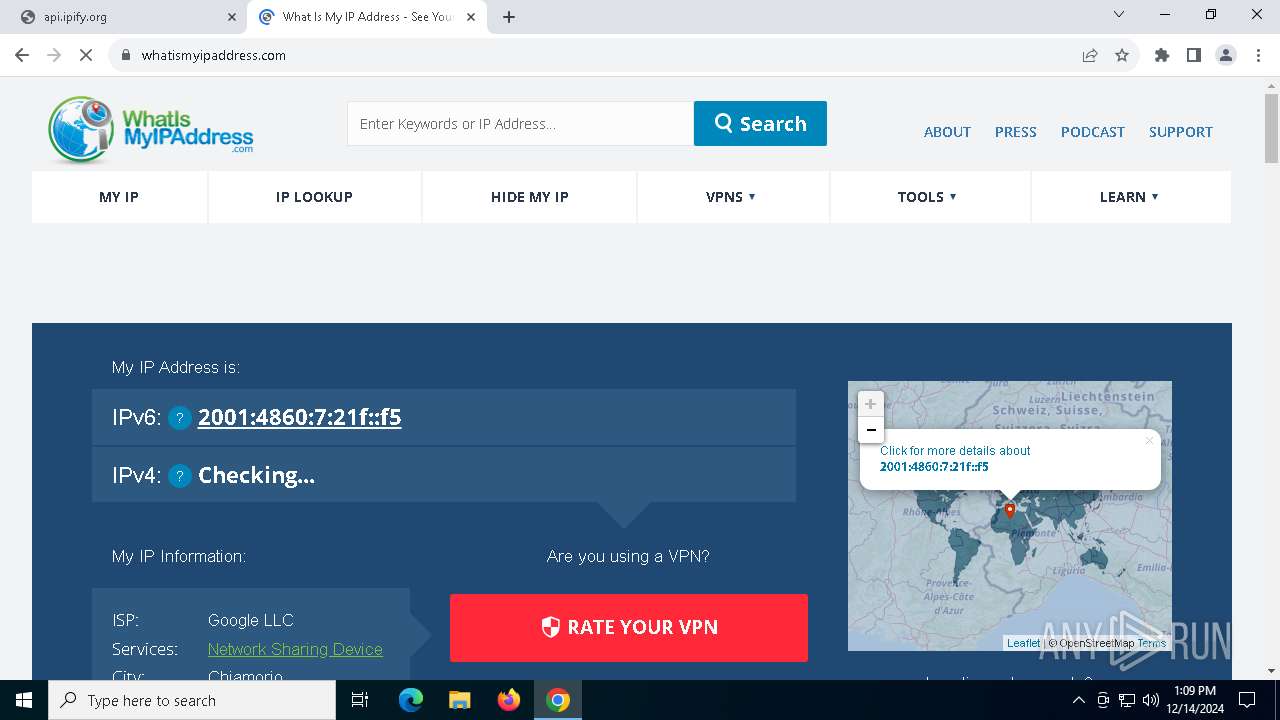Click the page vertical scrollbar thumb
This screenshot has width=1280, height=720.
(x=1271, y=128)
